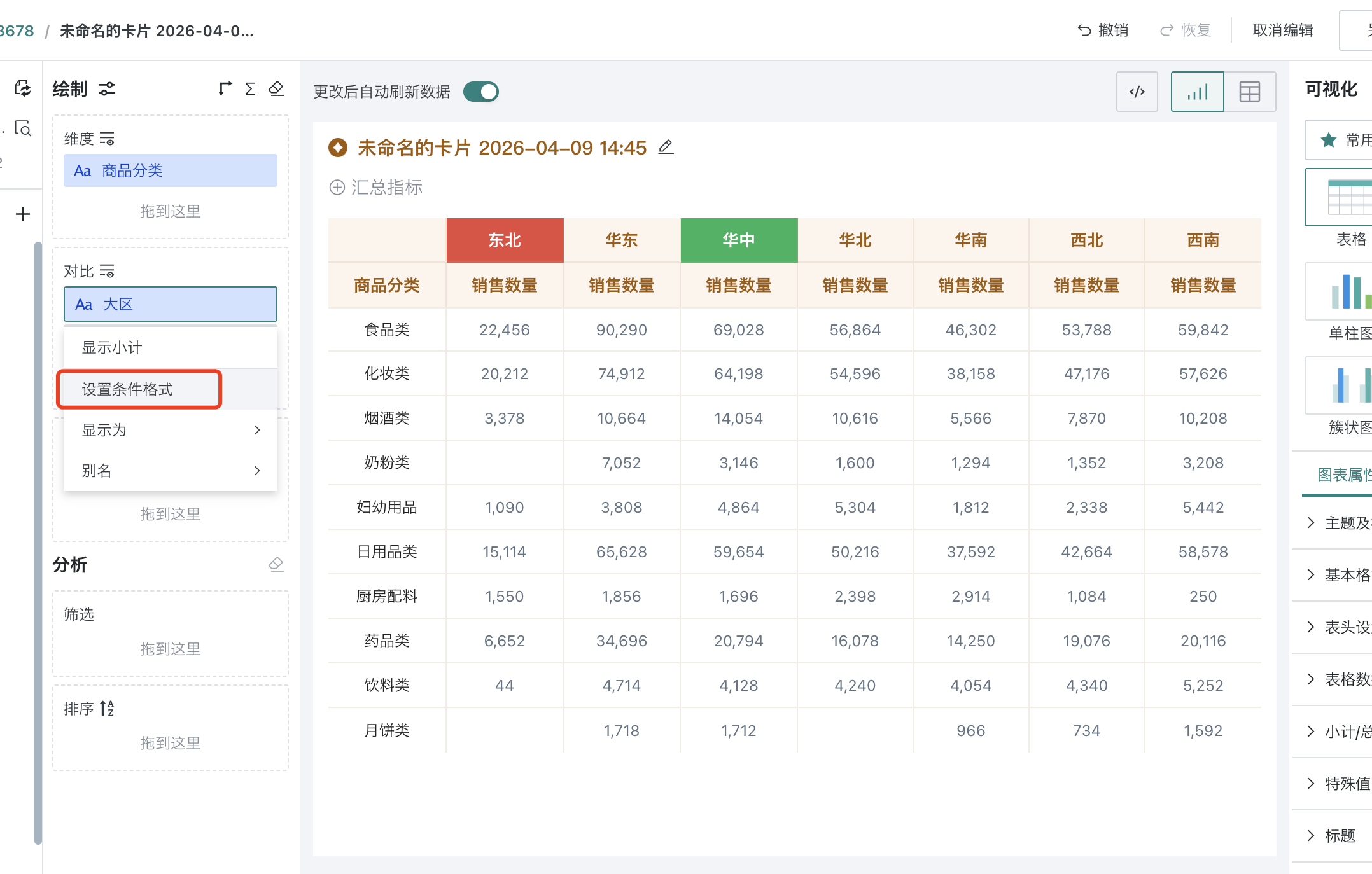Rename the card using the pencil icon

pyautogui.click(x=666, y=147)
